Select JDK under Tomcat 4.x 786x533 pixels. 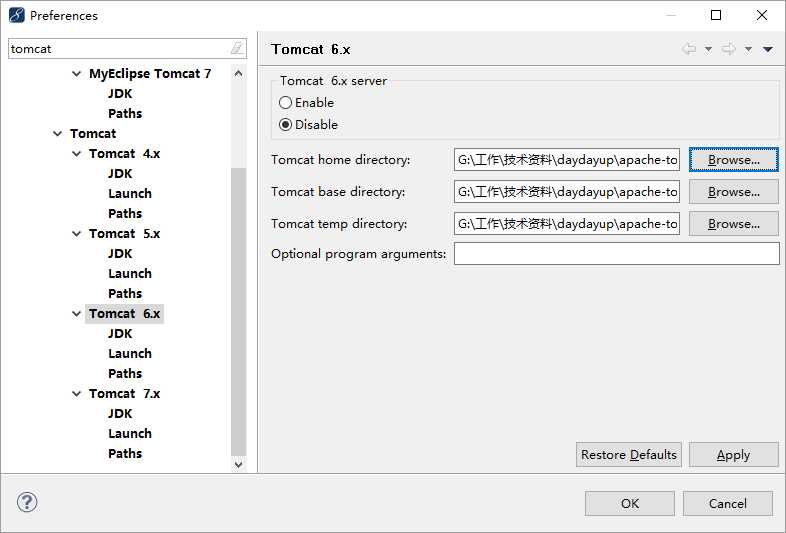pyautogui.click(x=120, y=173)
